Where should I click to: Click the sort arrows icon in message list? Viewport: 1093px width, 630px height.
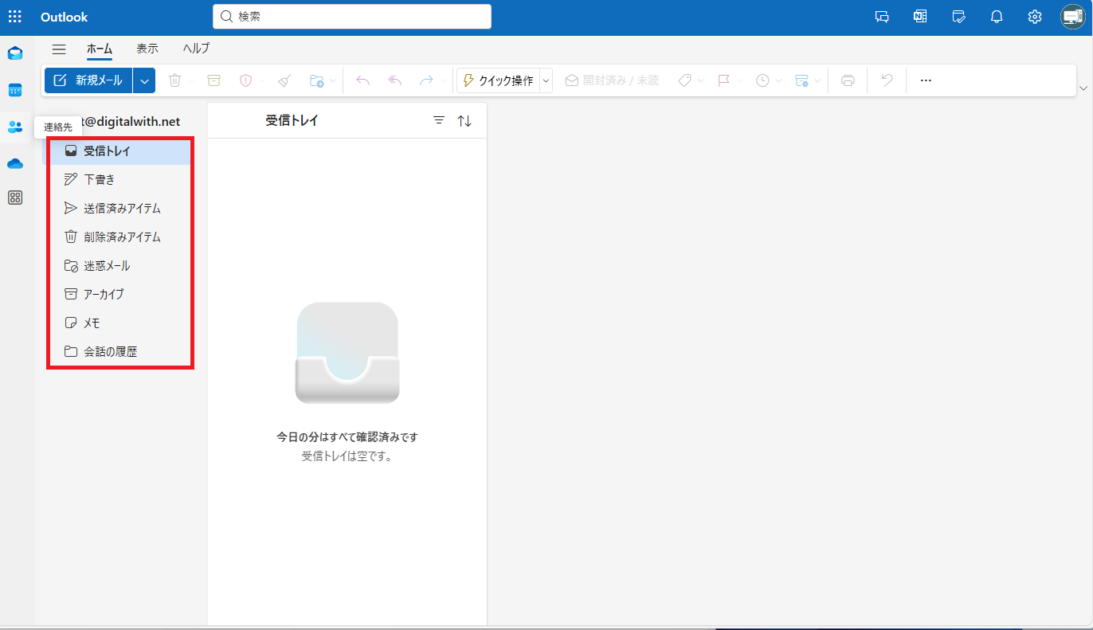464,121
